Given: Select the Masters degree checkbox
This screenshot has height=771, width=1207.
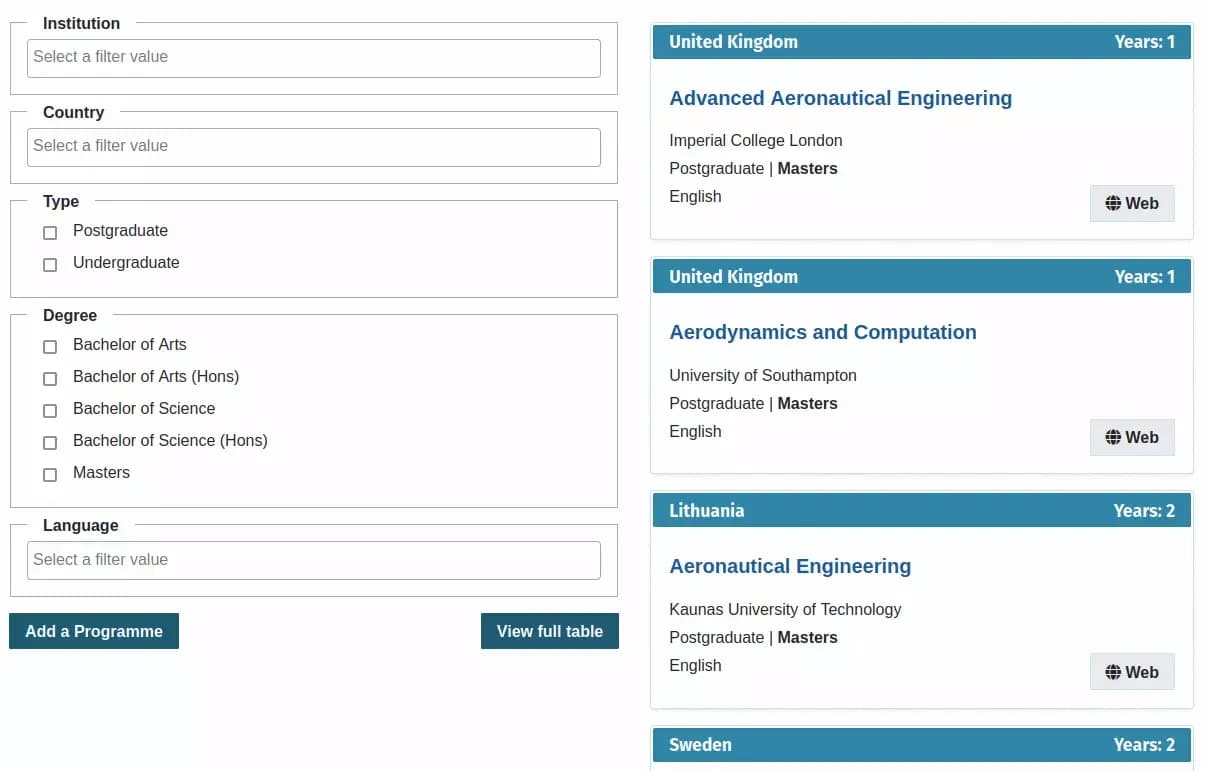Looking at the screenshot, I should click(50, 474).
